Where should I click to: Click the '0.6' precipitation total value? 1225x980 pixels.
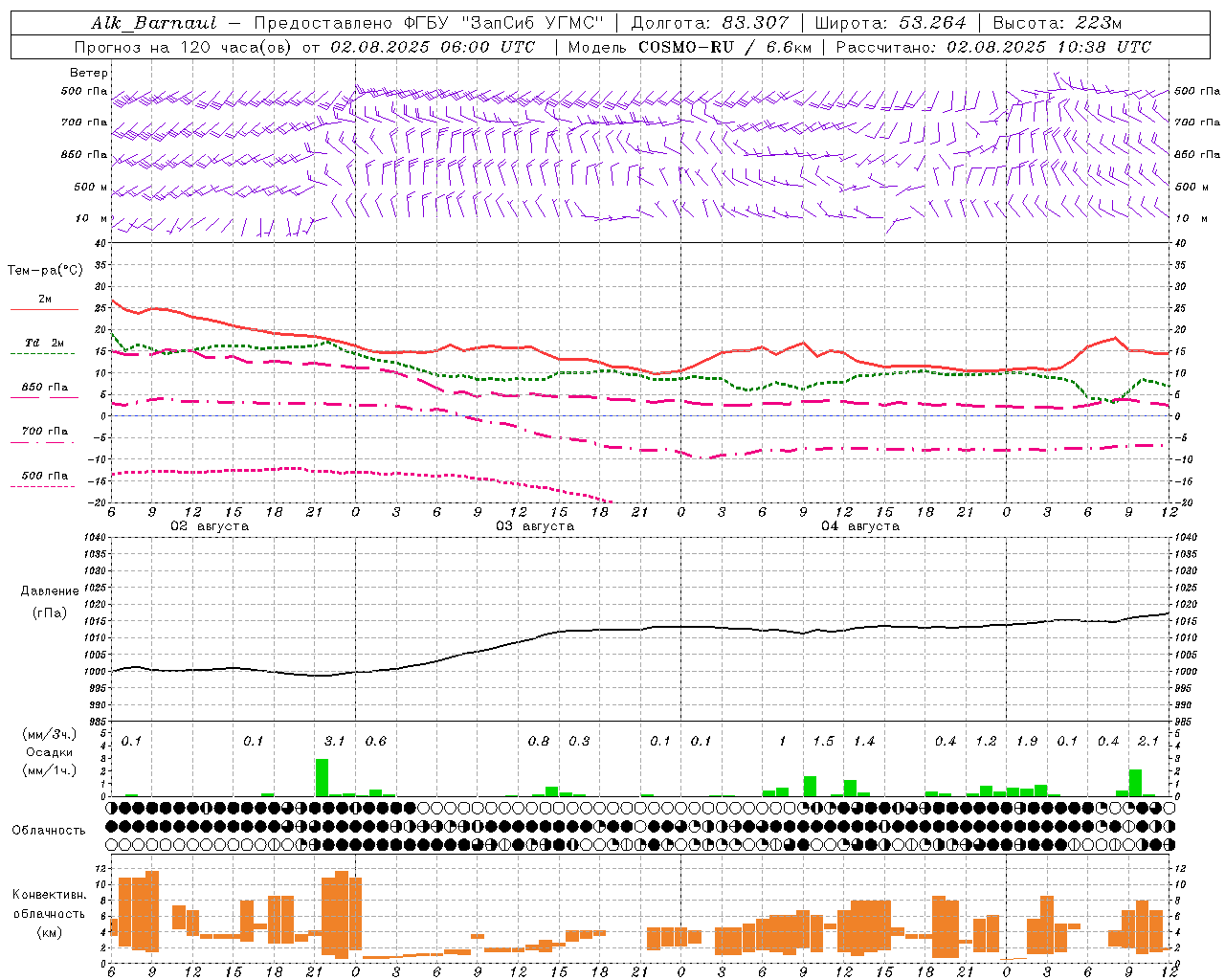tap(376, 742)
